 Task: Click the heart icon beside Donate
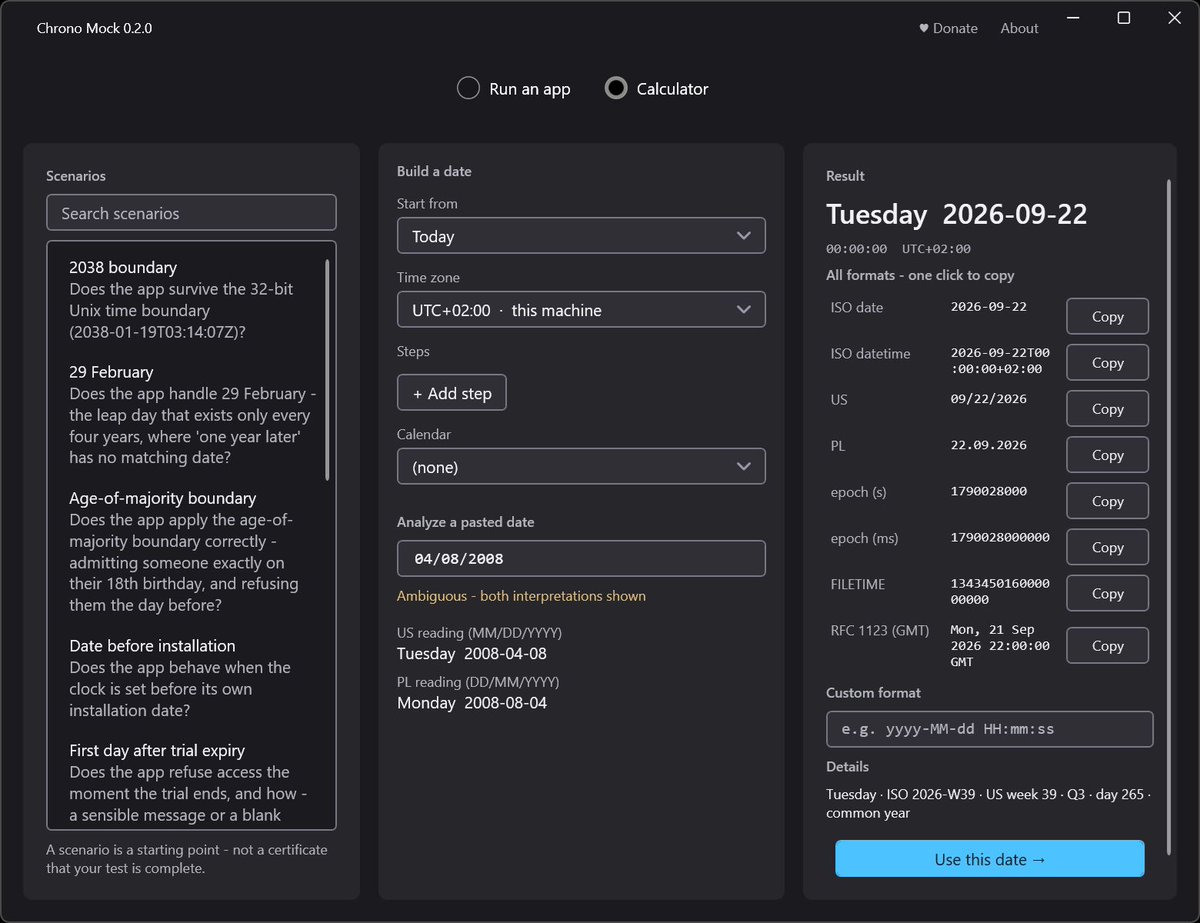click(x=924, y=29)
